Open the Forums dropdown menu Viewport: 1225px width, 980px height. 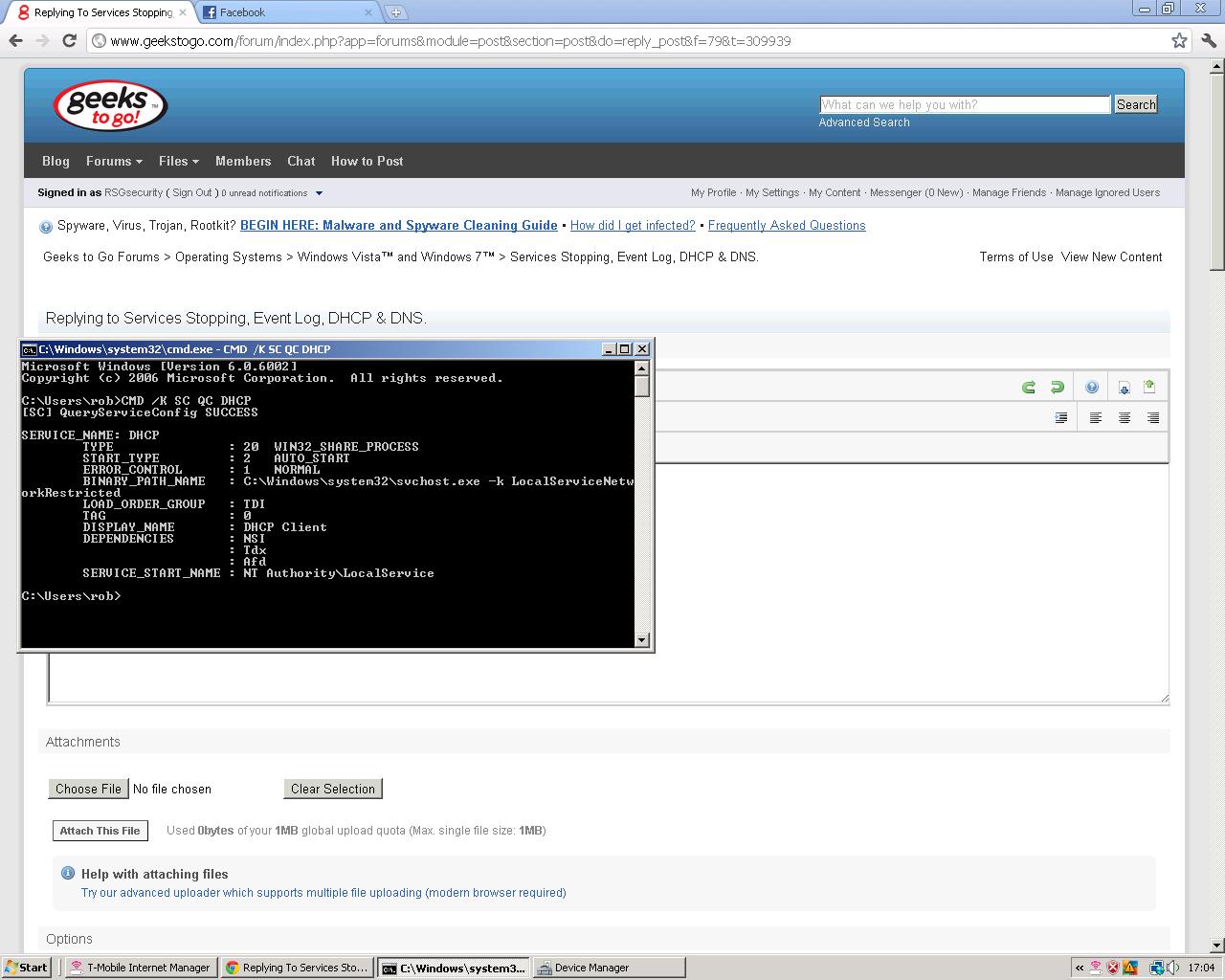(x=114, y=161)
